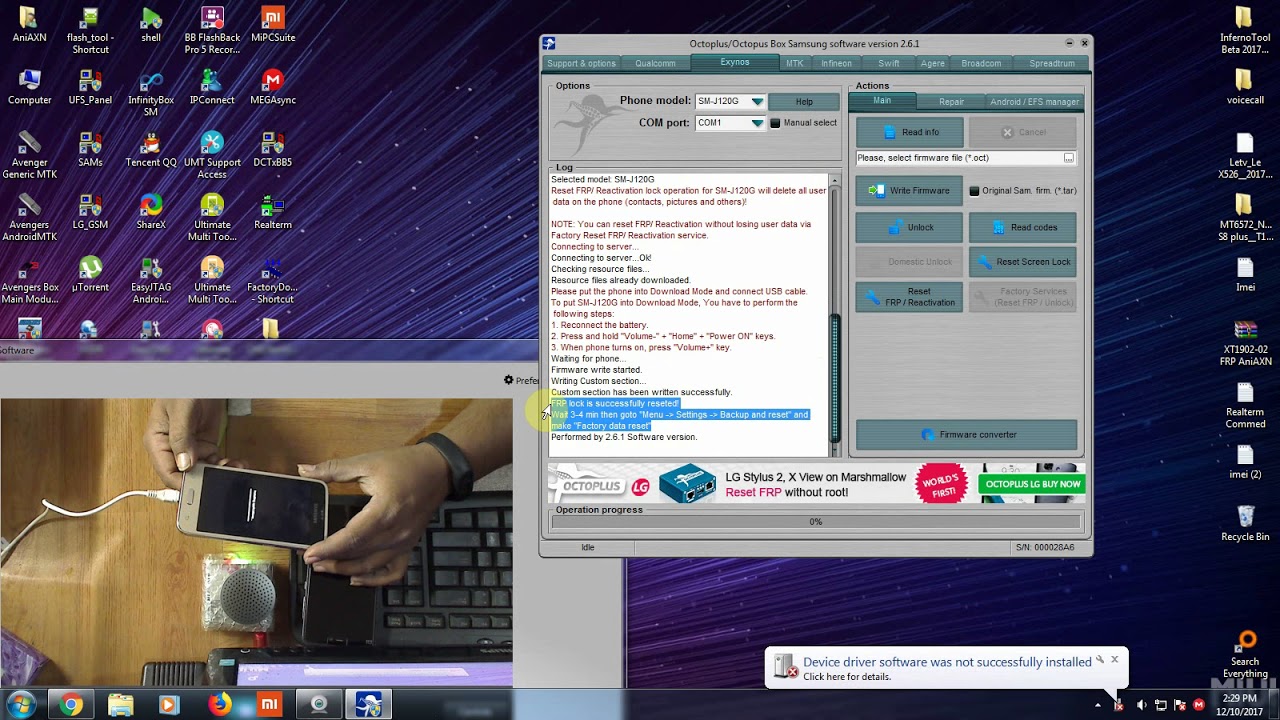Open the shell desktop icon
Screen dimensions: 1280x720
click(151, 26)
